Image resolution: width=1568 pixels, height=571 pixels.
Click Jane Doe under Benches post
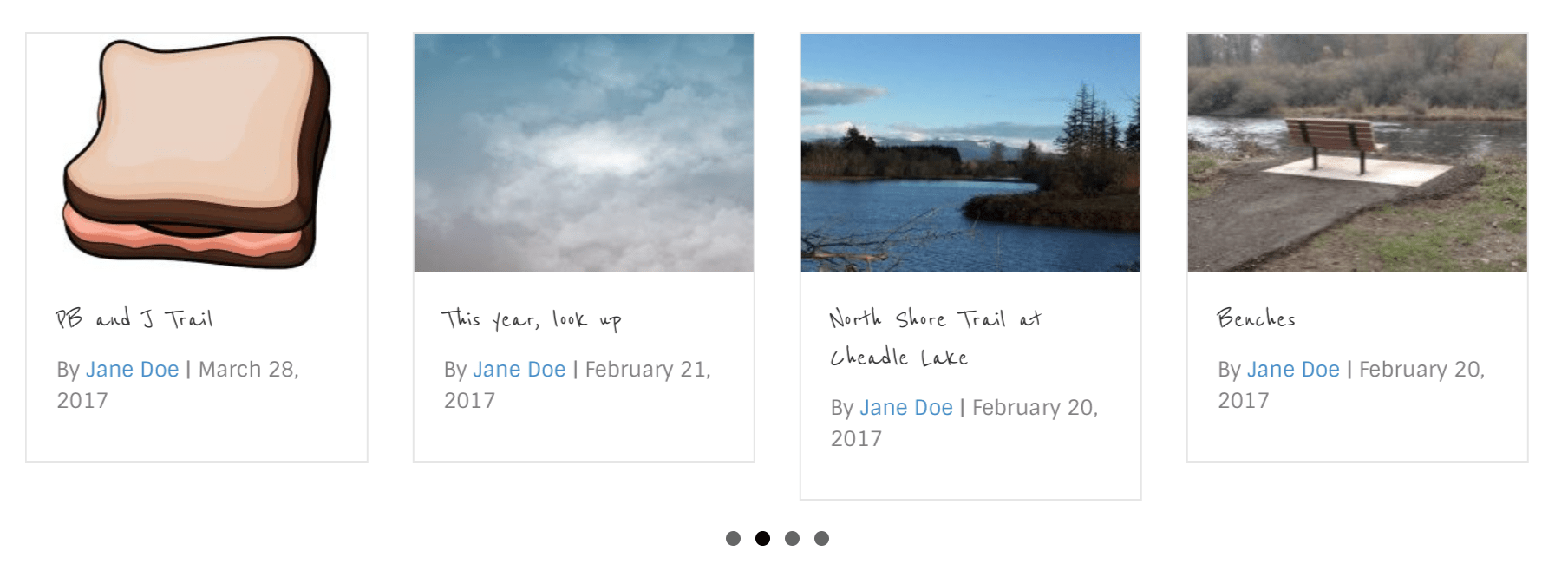click(x=1292, y=369)
